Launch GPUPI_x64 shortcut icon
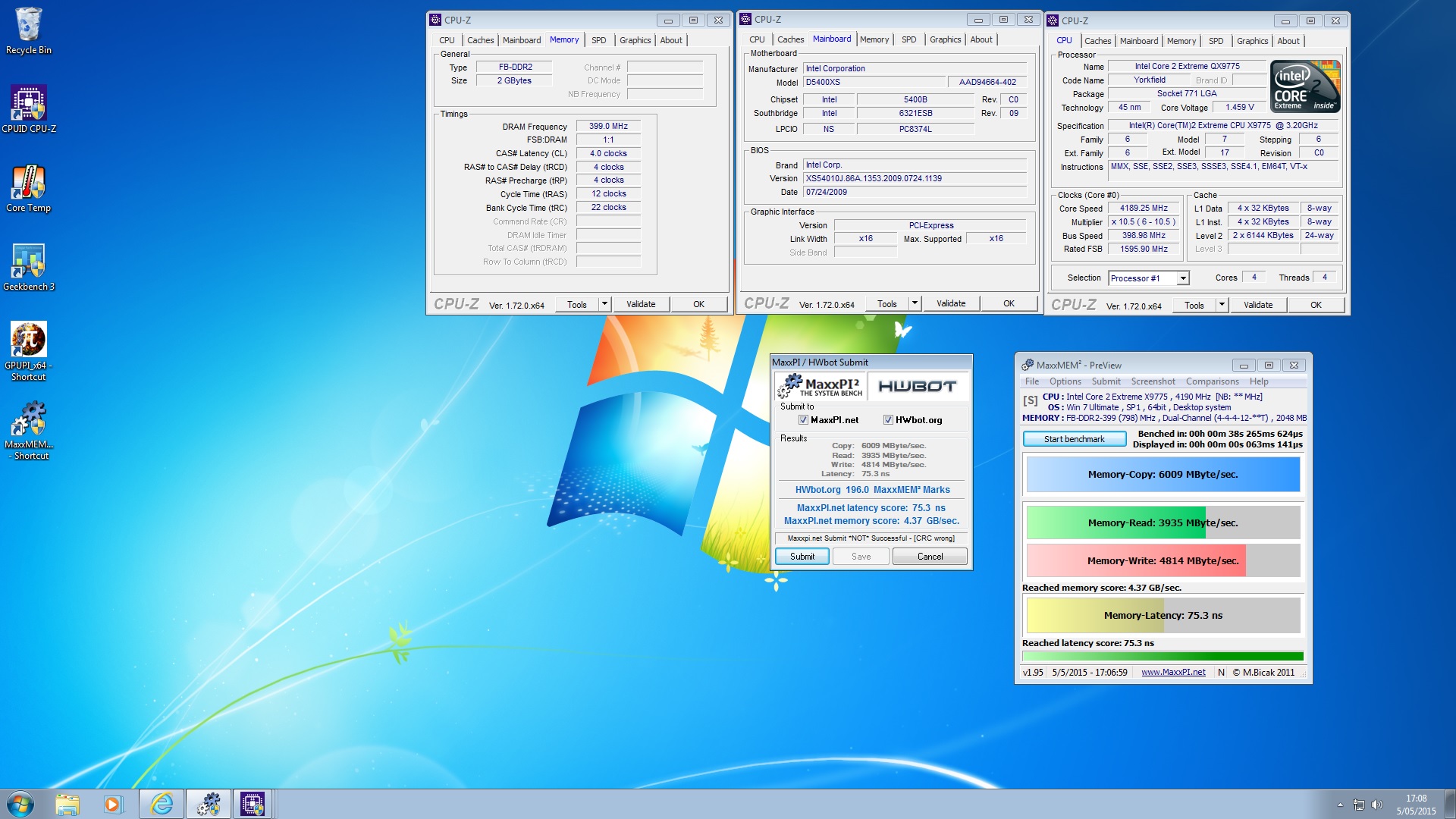Screen dimensions: 1456x819 tap(28, 351)
